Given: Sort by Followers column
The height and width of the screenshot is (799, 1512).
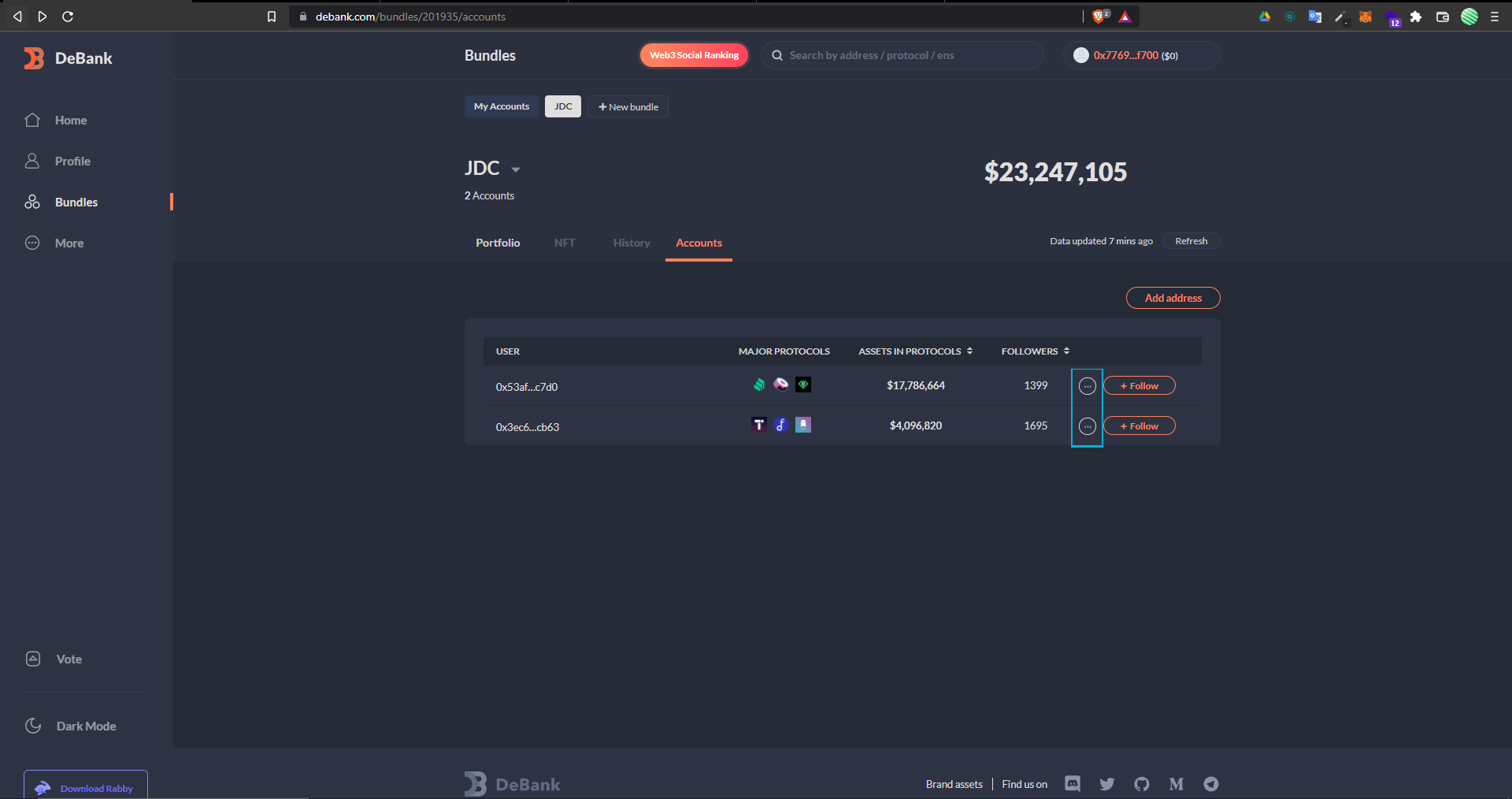Looking at the screenshot, I should point(1035,351).
